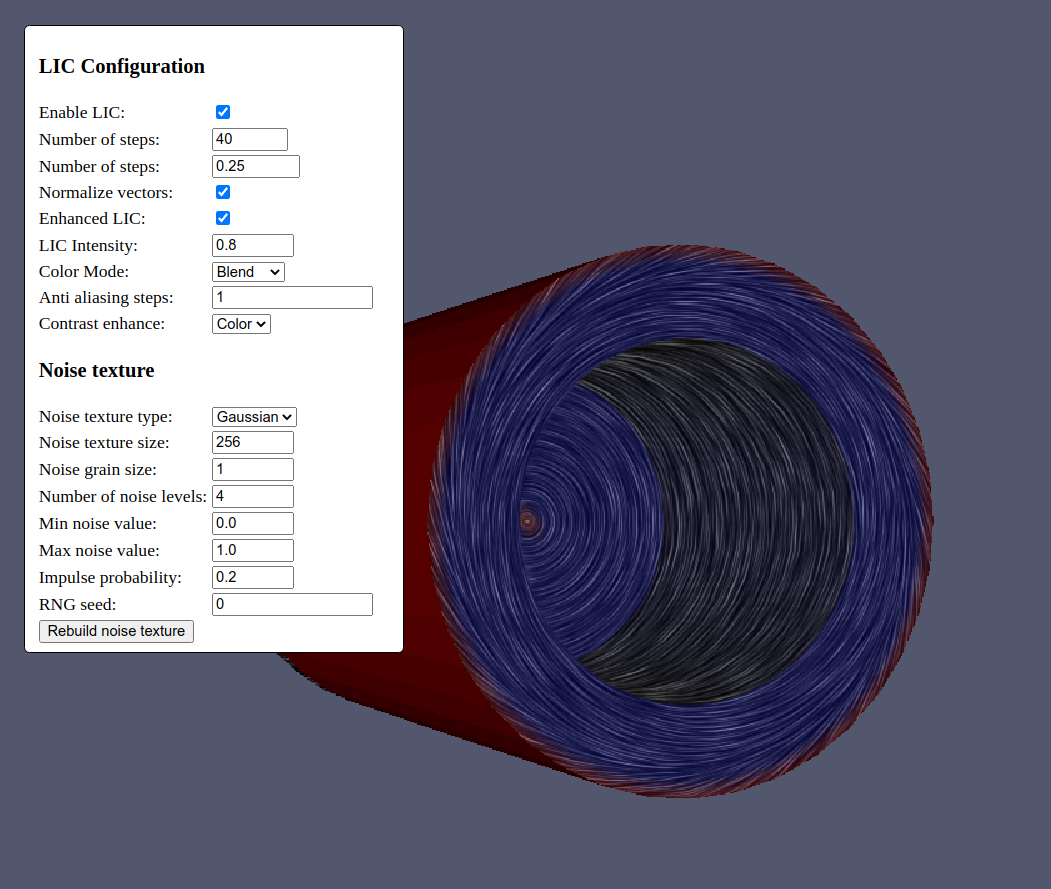
Task: Click the Number of noise levels field
Action: pos(252,496)
